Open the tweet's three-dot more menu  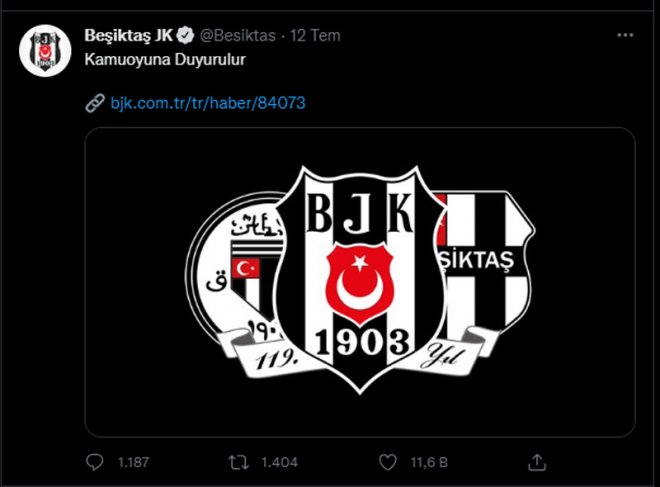click(625, 36)
